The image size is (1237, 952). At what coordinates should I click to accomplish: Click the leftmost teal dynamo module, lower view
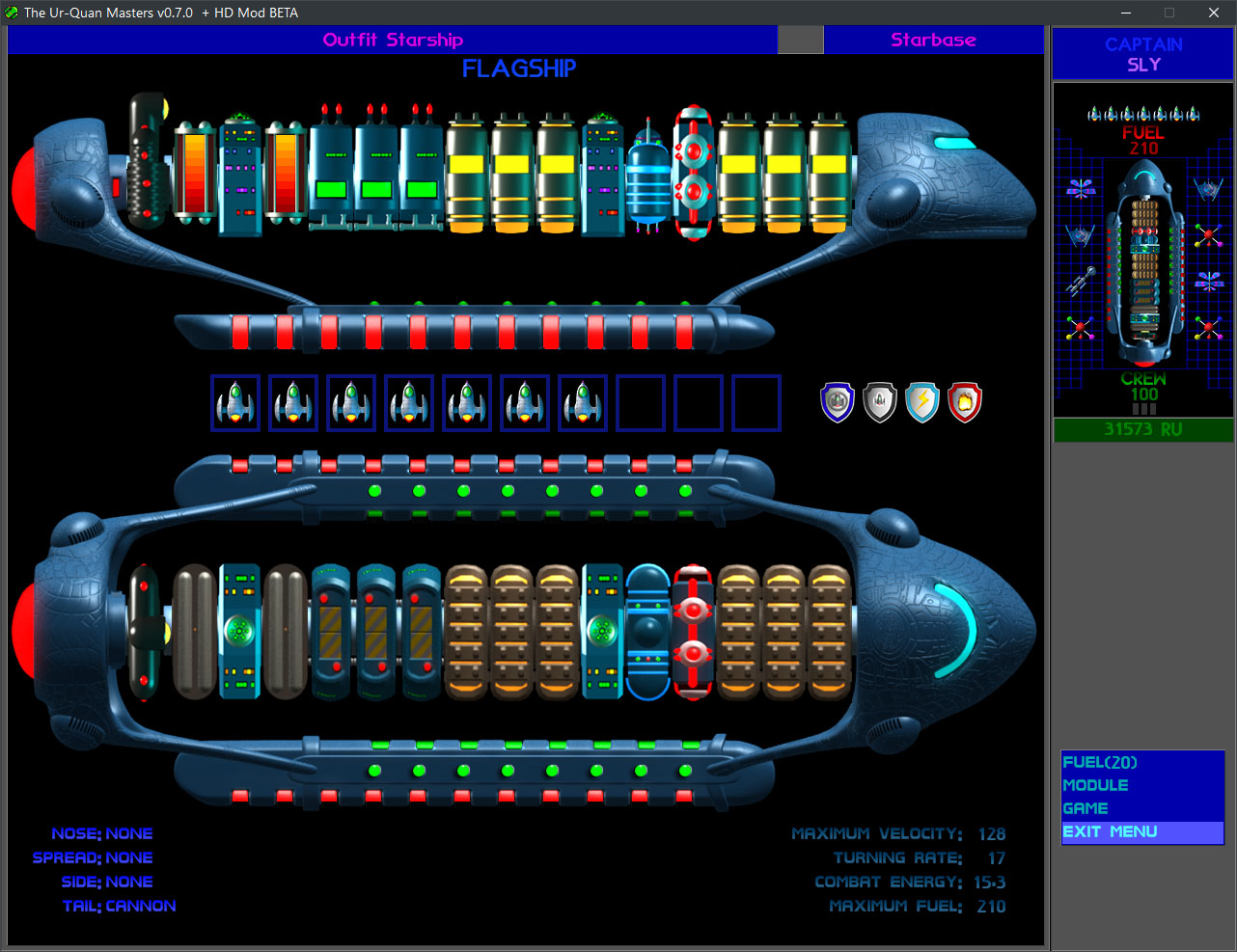(239, 632)
